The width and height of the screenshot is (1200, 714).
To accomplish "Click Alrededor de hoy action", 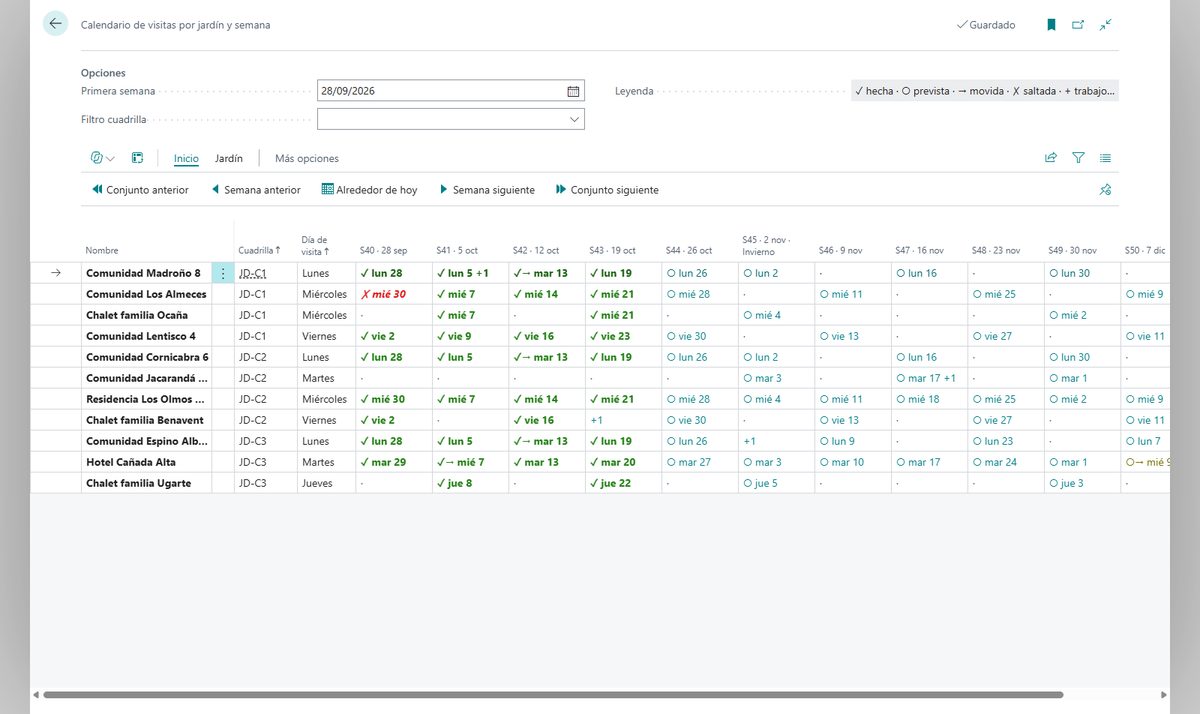I will click(369, 190).
